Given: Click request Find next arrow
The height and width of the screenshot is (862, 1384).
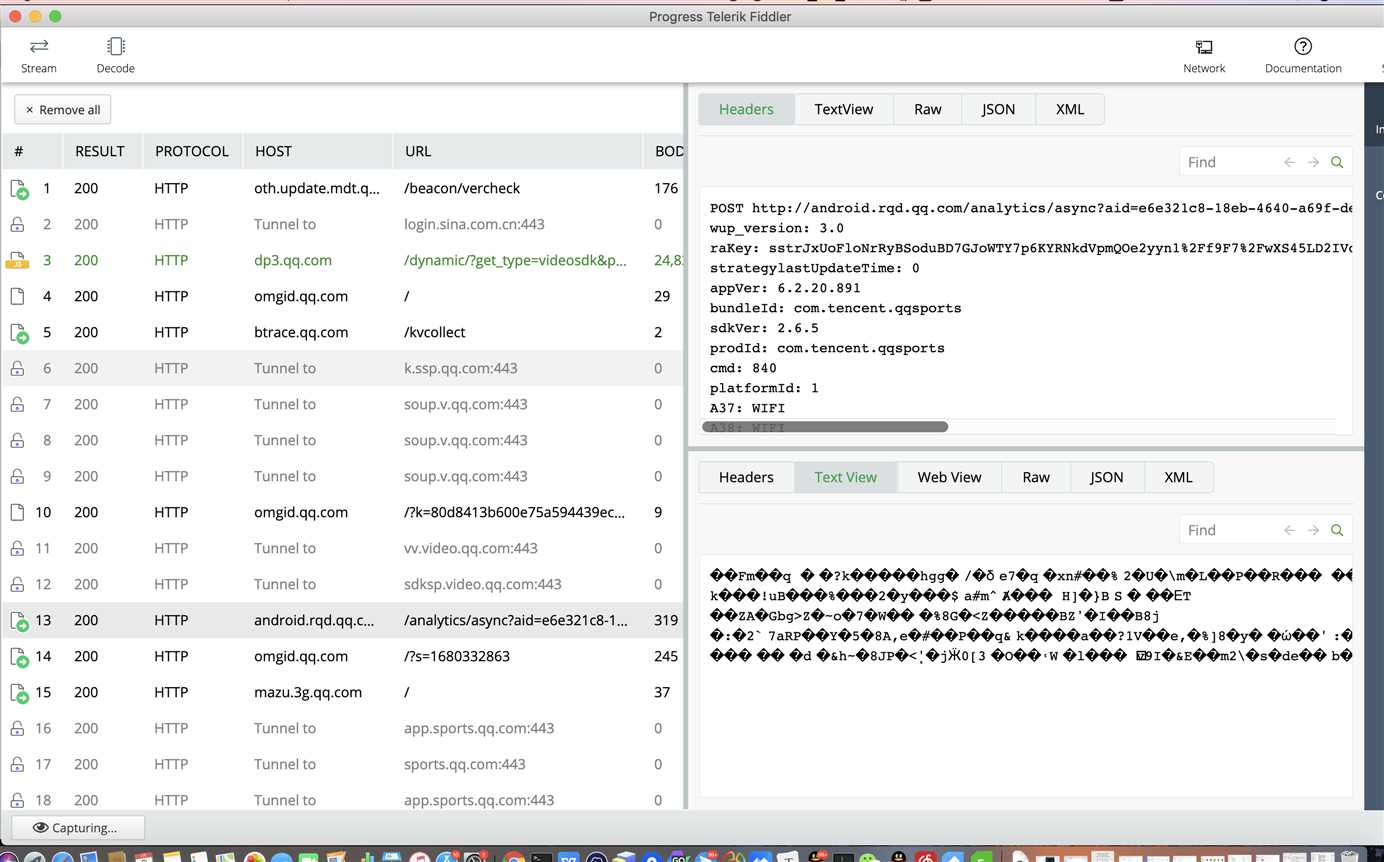Looking at the screenshot, I should pos(1313,162).
